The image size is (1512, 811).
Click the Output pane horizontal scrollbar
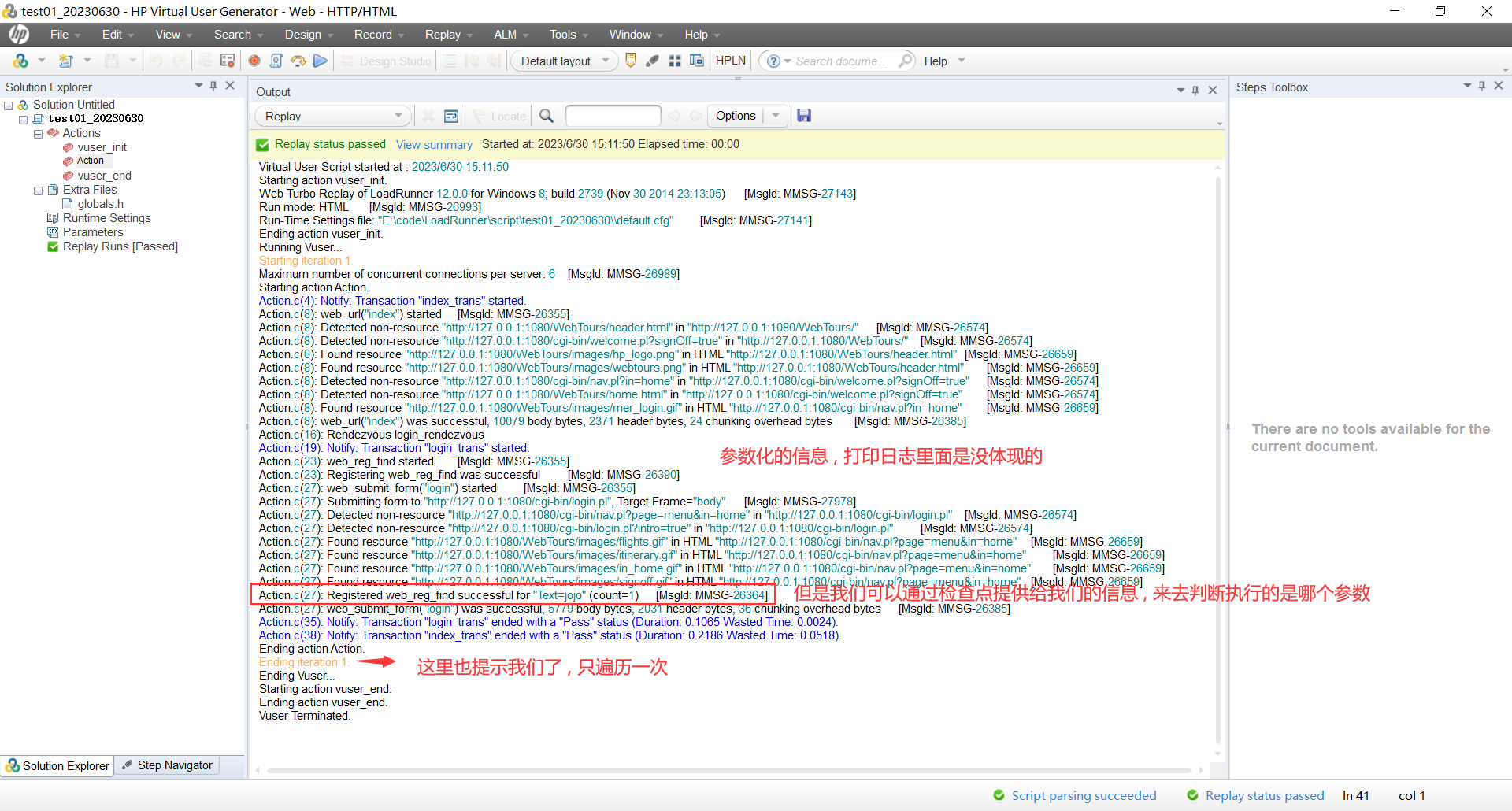coord(728,771)
